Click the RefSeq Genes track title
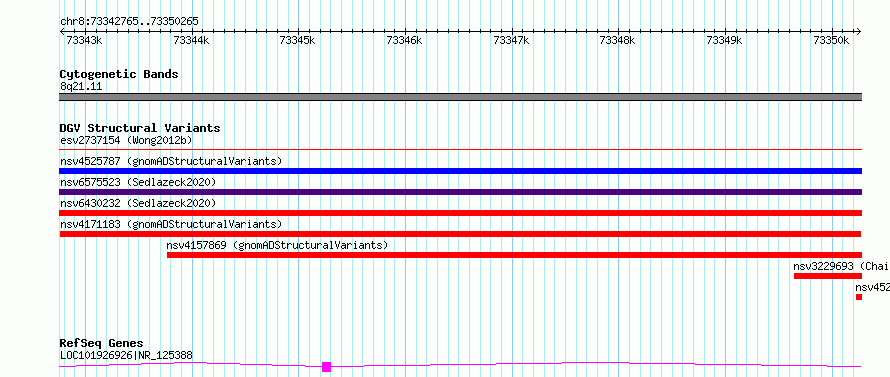890x377 pixels. pyautogui.click(x=102, y=343)
